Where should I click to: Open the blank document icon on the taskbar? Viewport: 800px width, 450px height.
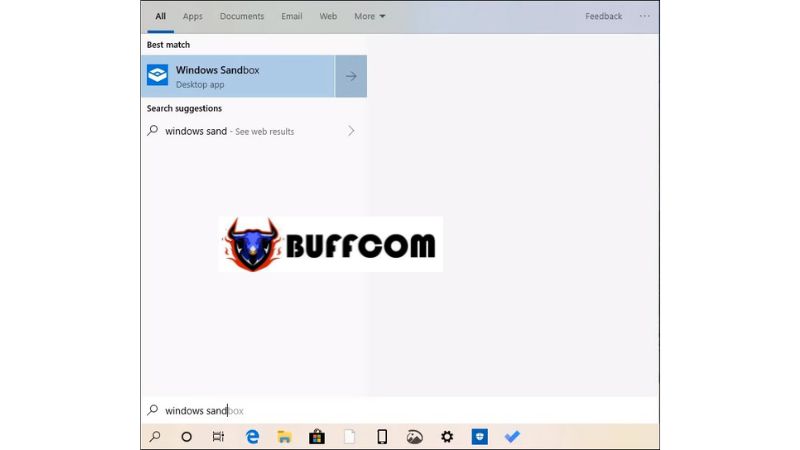coord(349,437)
